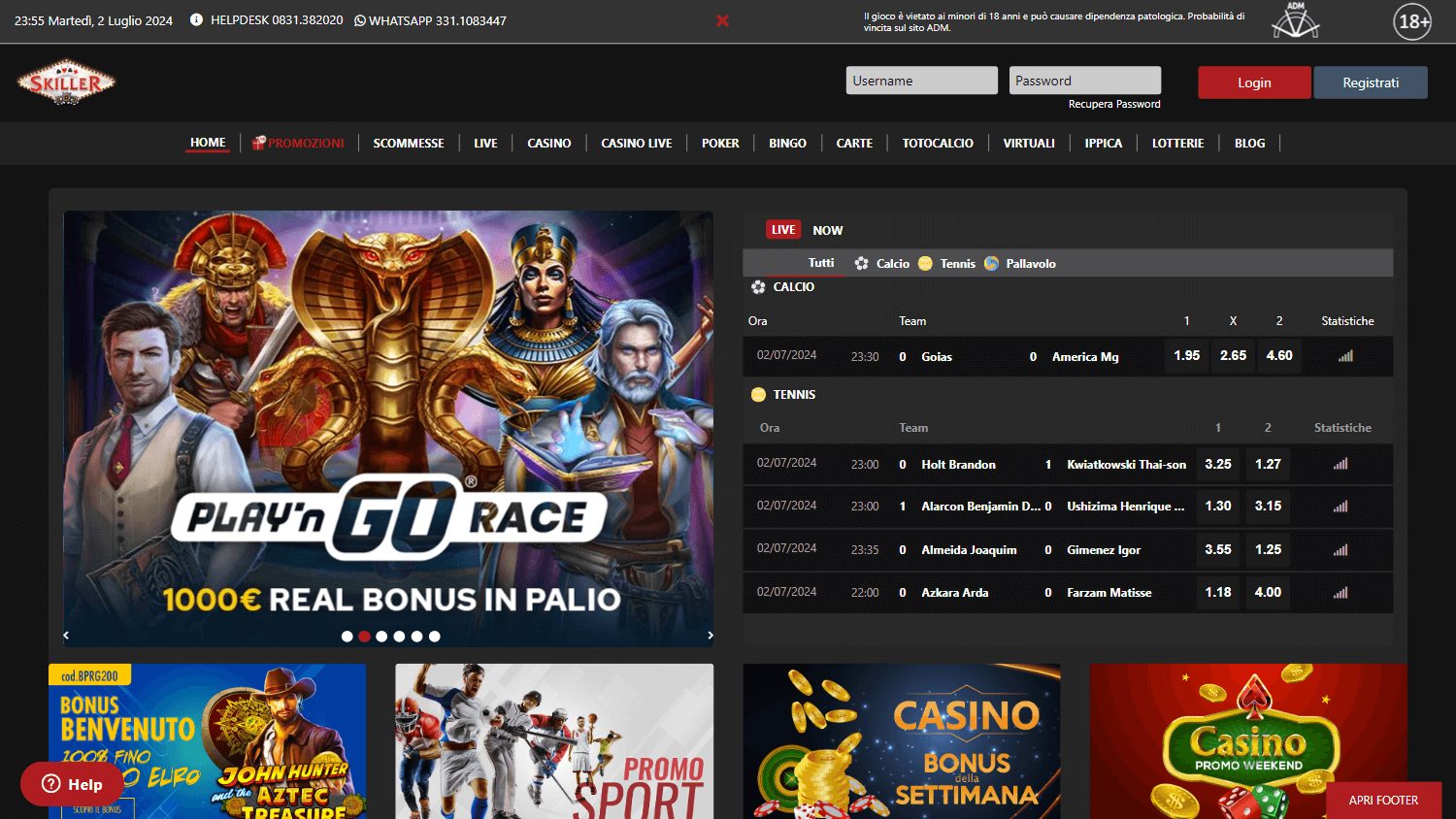Bet on Goias win at 1.95
This screenshot has height=819, width=1456.
(1187, 356)
